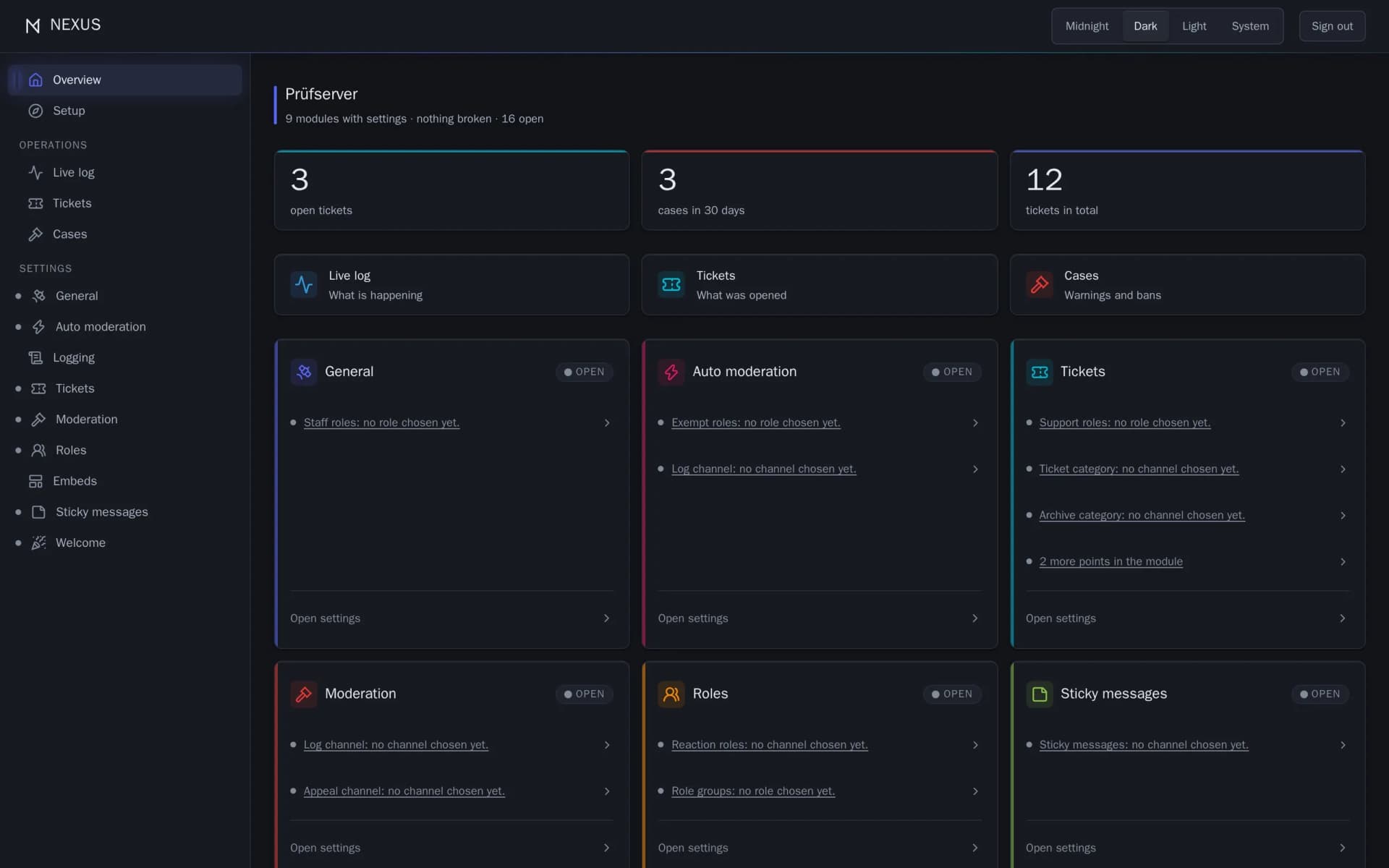This screenshot has height=868, width=1389.
Task: Click the 3 open tickets stat card
Action: point(451,190)
